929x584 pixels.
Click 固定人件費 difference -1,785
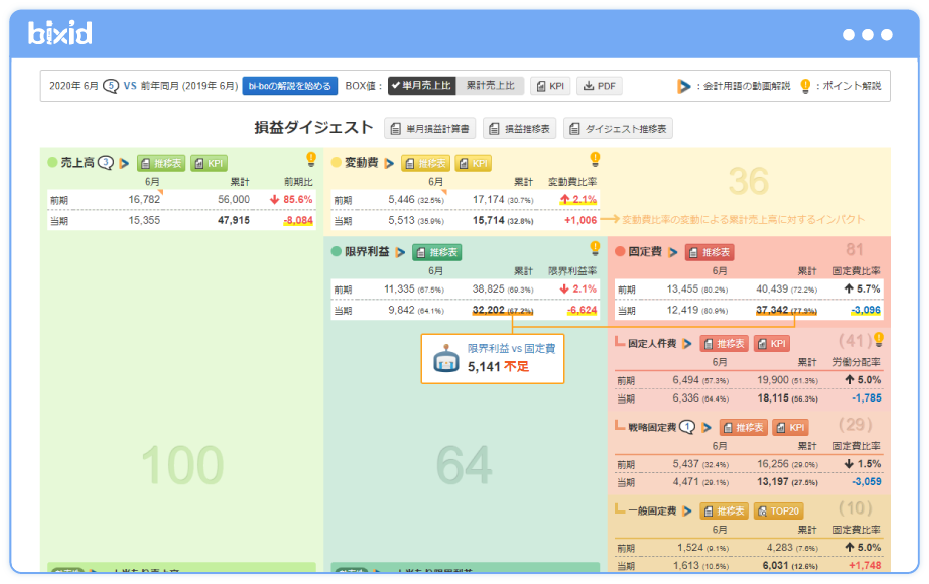[x=867, y=398]
